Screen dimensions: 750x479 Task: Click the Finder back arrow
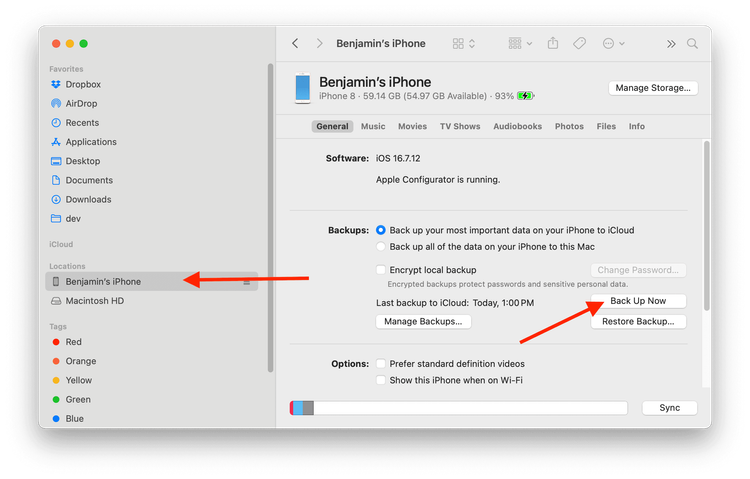click(x=295, y=44)
